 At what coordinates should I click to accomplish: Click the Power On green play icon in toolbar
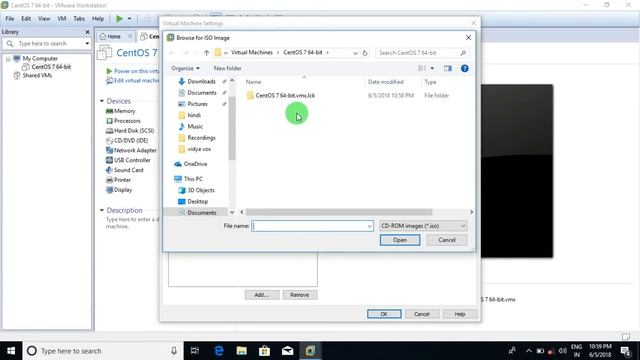click(119, 18)
